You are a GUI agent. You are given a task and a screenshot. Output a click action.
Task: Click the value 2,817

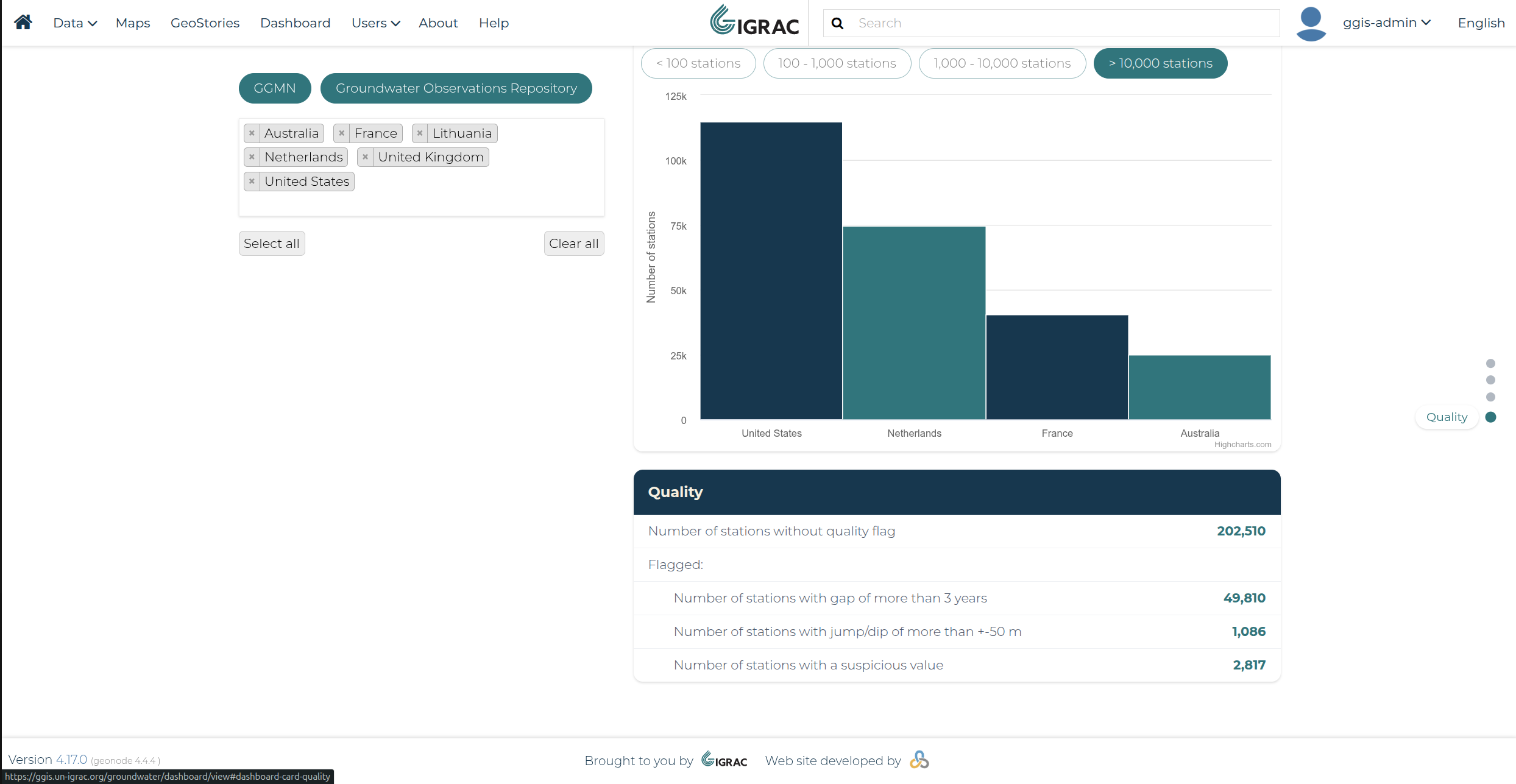tap(1249, 665)
